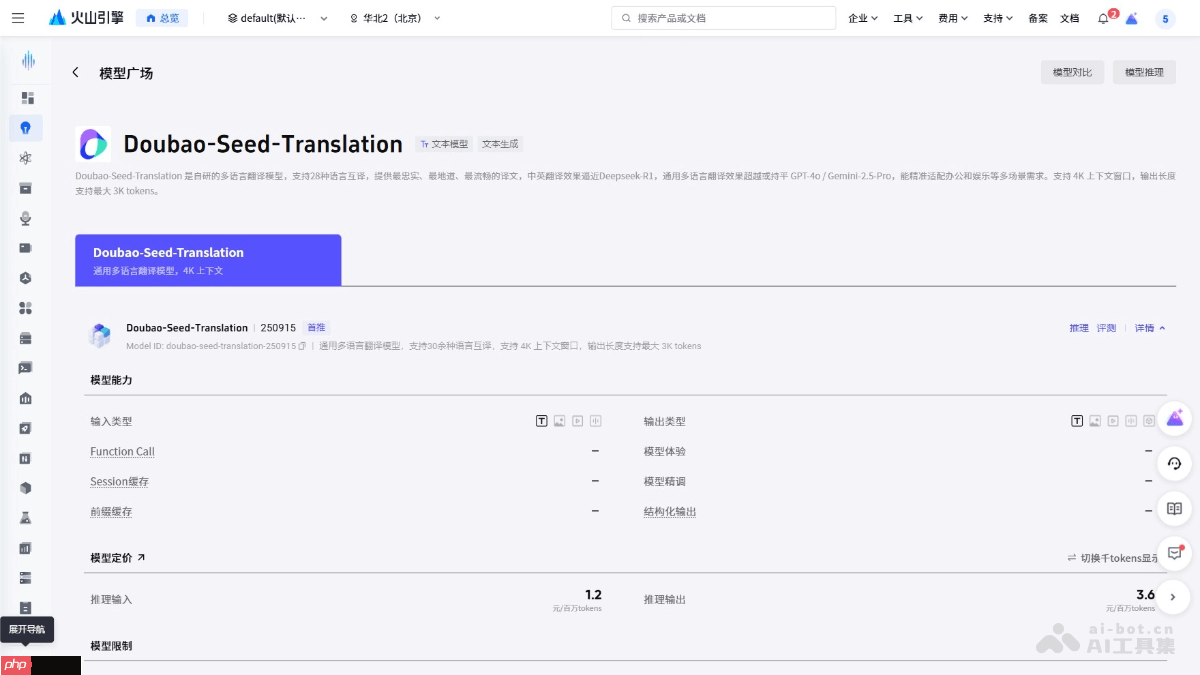The width and height of the screenshot is (1200, 675).
Task: Select the text 'T' input type icon
Action: point(541,421)
